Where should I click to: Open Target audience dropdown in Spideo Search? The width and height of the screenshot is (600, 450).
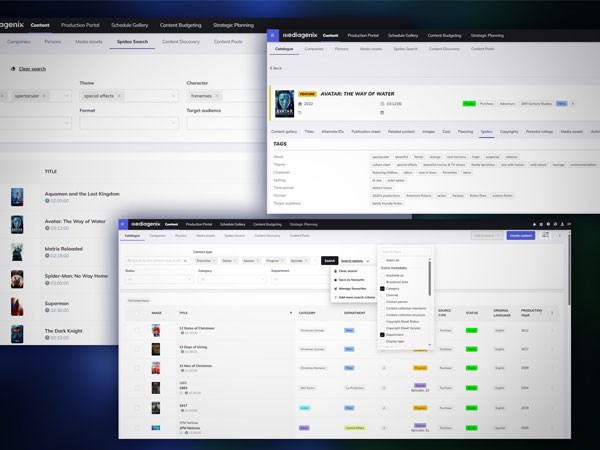[x=227, y=123]
